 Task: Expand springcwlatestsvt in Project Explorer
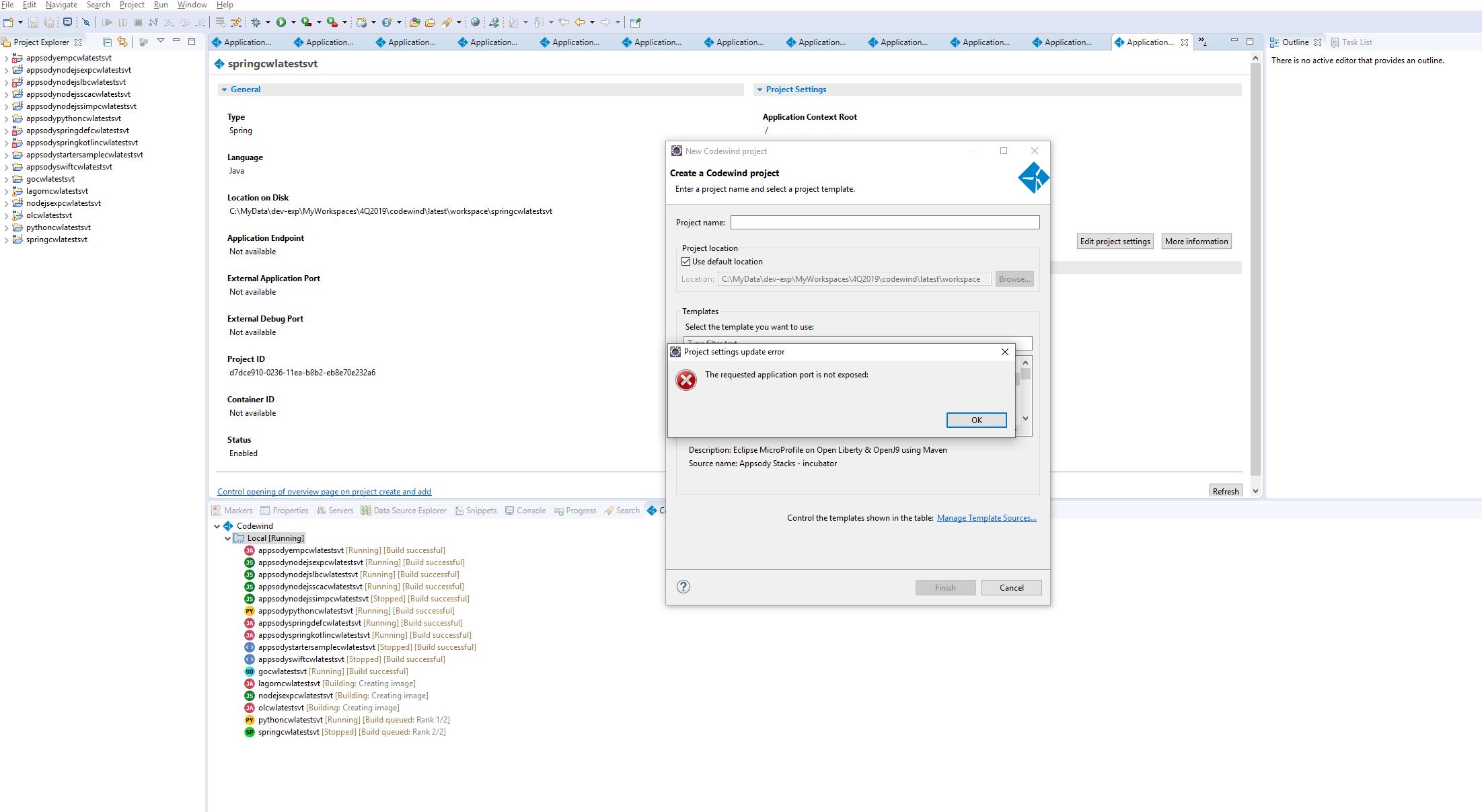click(x=6, y=240)
